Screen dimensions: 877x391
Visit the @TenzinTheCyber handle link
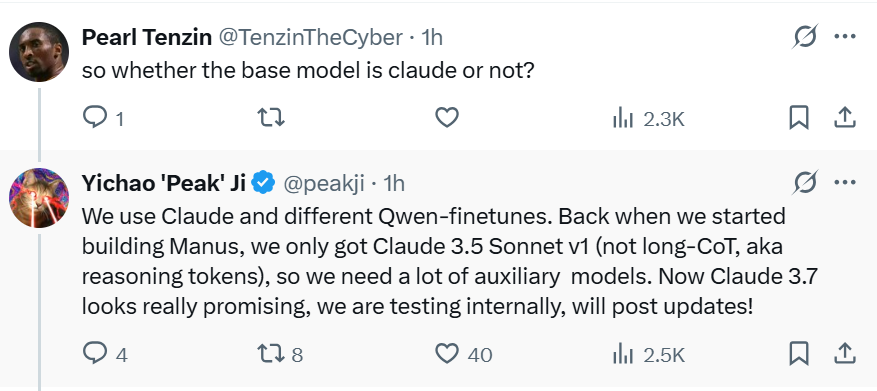(x=309, y=37)
